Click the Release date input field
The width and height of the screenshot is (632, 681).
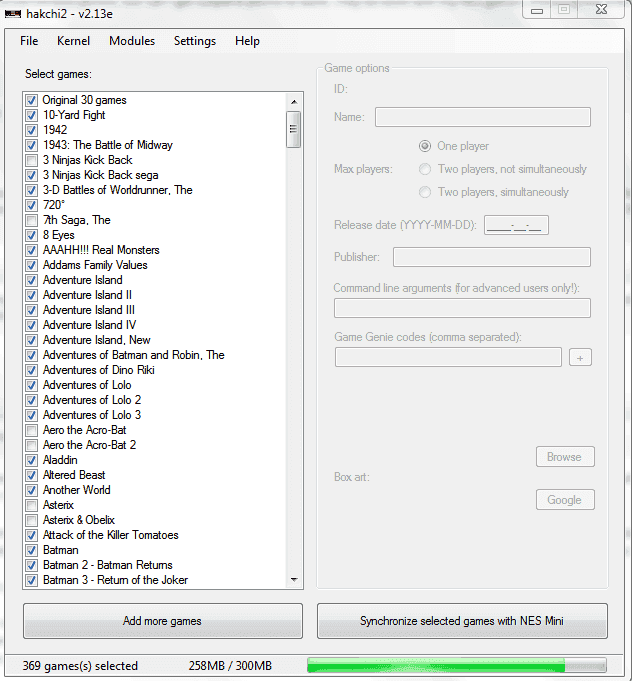tap(516, 225)
